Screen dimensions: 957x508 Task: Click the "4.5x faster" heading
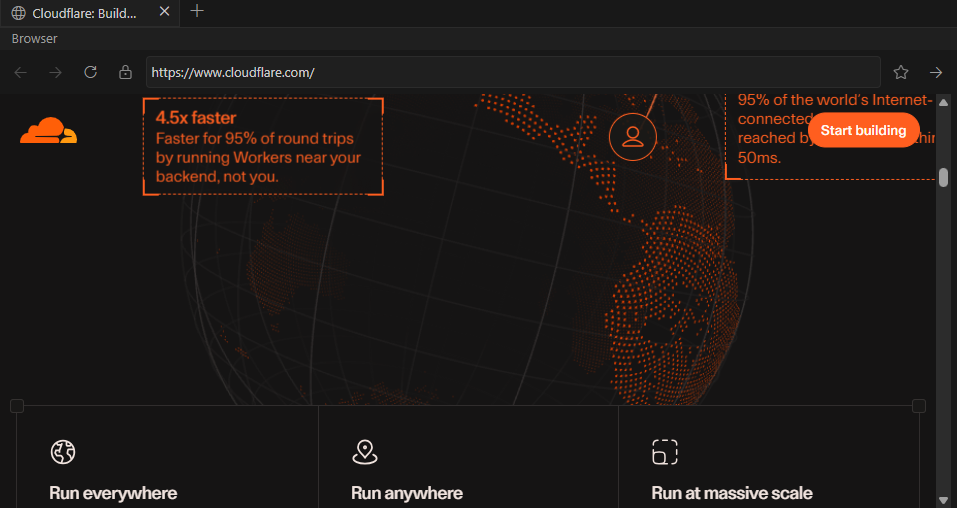[195, 117]
